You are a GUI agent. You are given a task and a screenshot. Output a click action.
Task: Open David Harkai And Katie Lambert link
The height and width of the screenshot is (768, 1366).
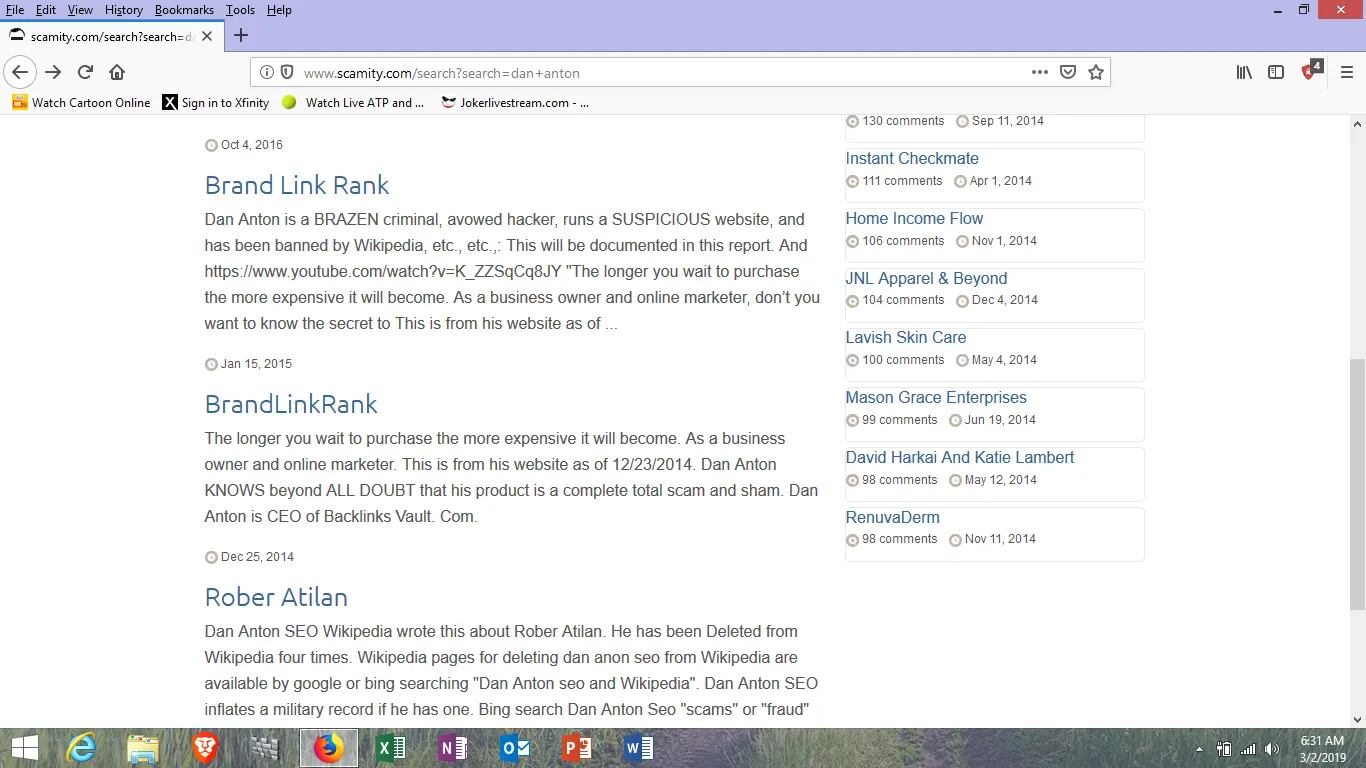coord(960,457)
